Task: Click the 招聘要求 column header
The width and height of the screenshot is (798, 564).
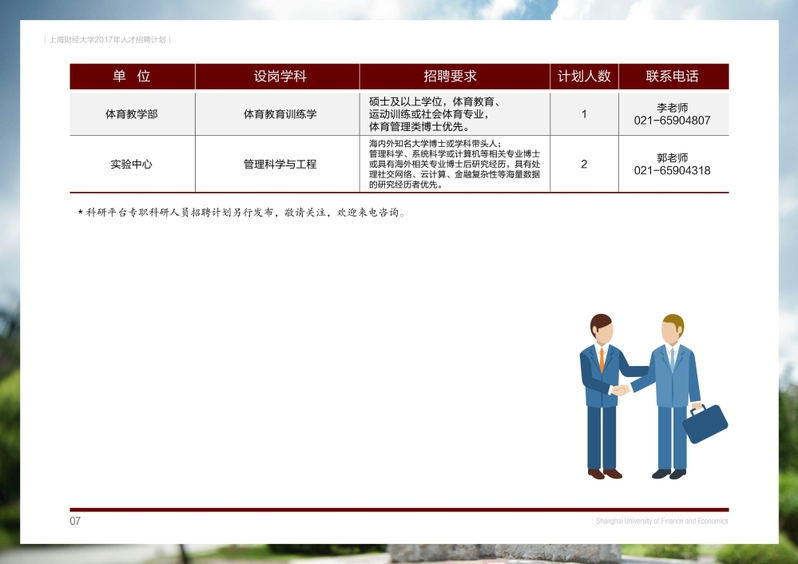Action: (x=454, y=77)
